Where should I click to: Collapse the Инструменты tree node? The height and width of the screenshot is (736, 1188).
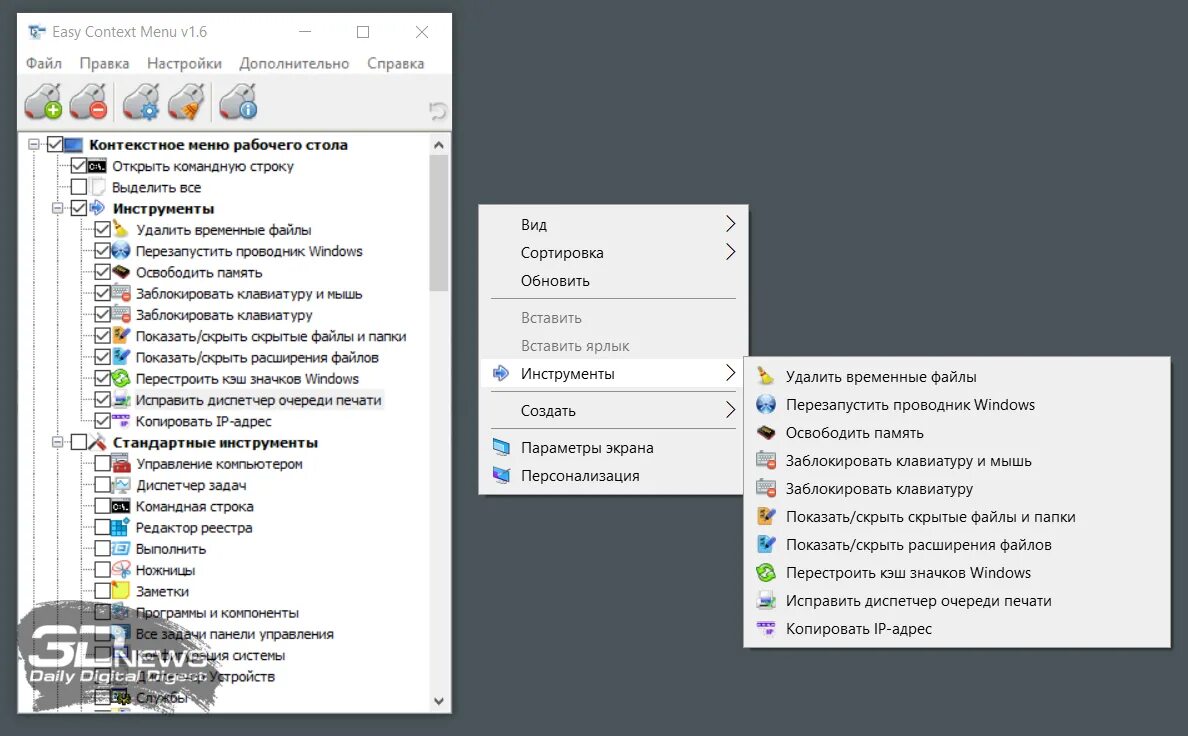pos(57,208)
